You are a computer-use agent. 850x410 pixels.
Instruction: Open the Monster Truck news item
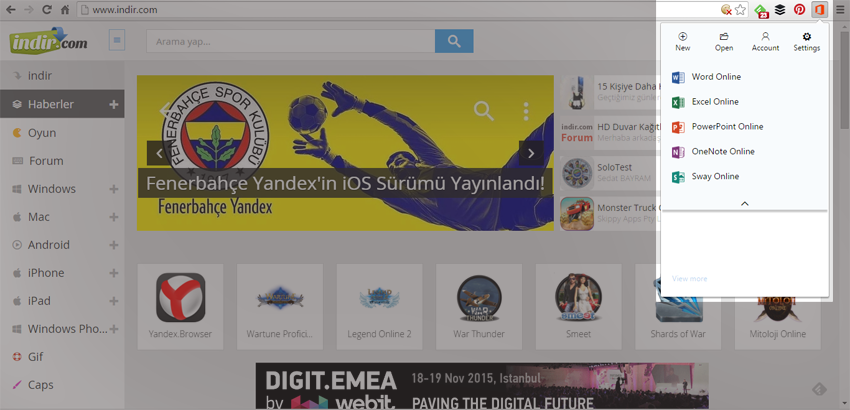tap(610, 213)
